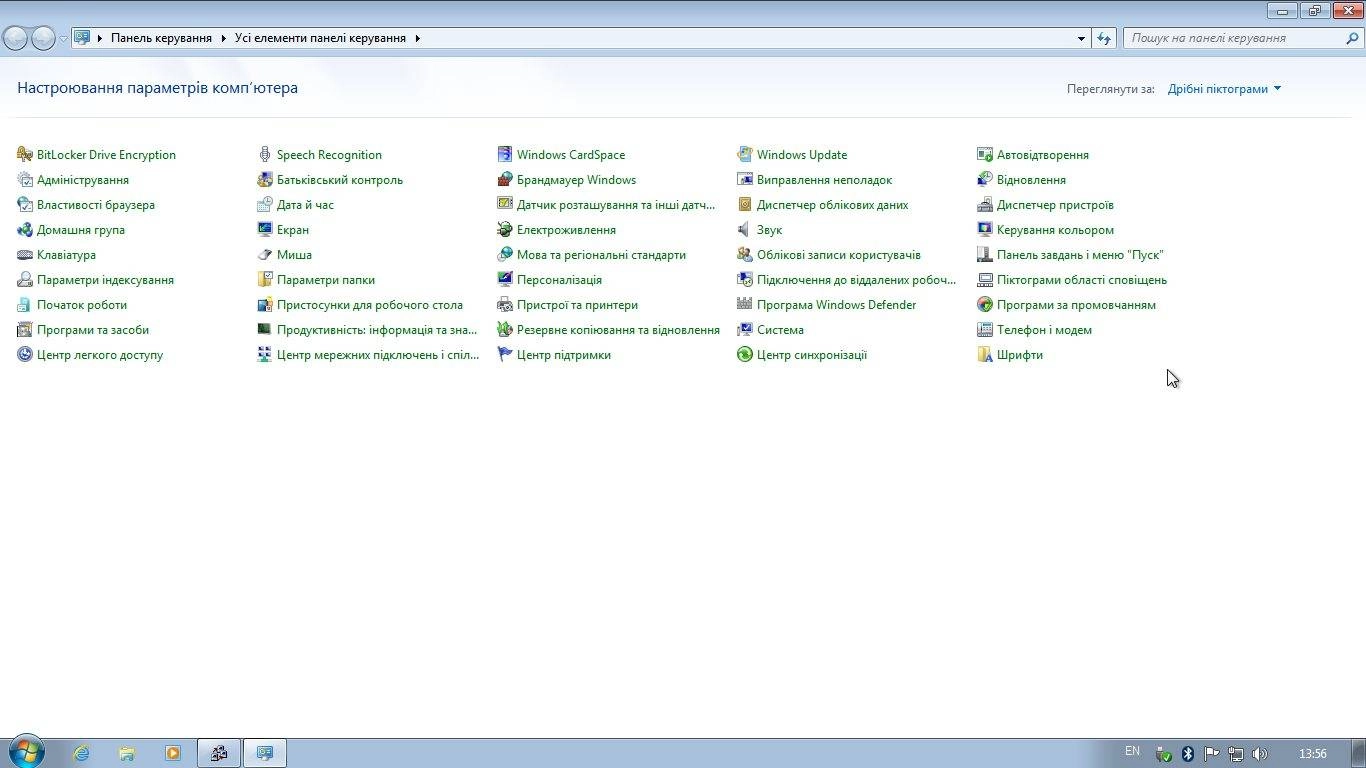Open the Автовідтворення icon
This screenshot has height=768, width=1366.
[x=985, y=155]
